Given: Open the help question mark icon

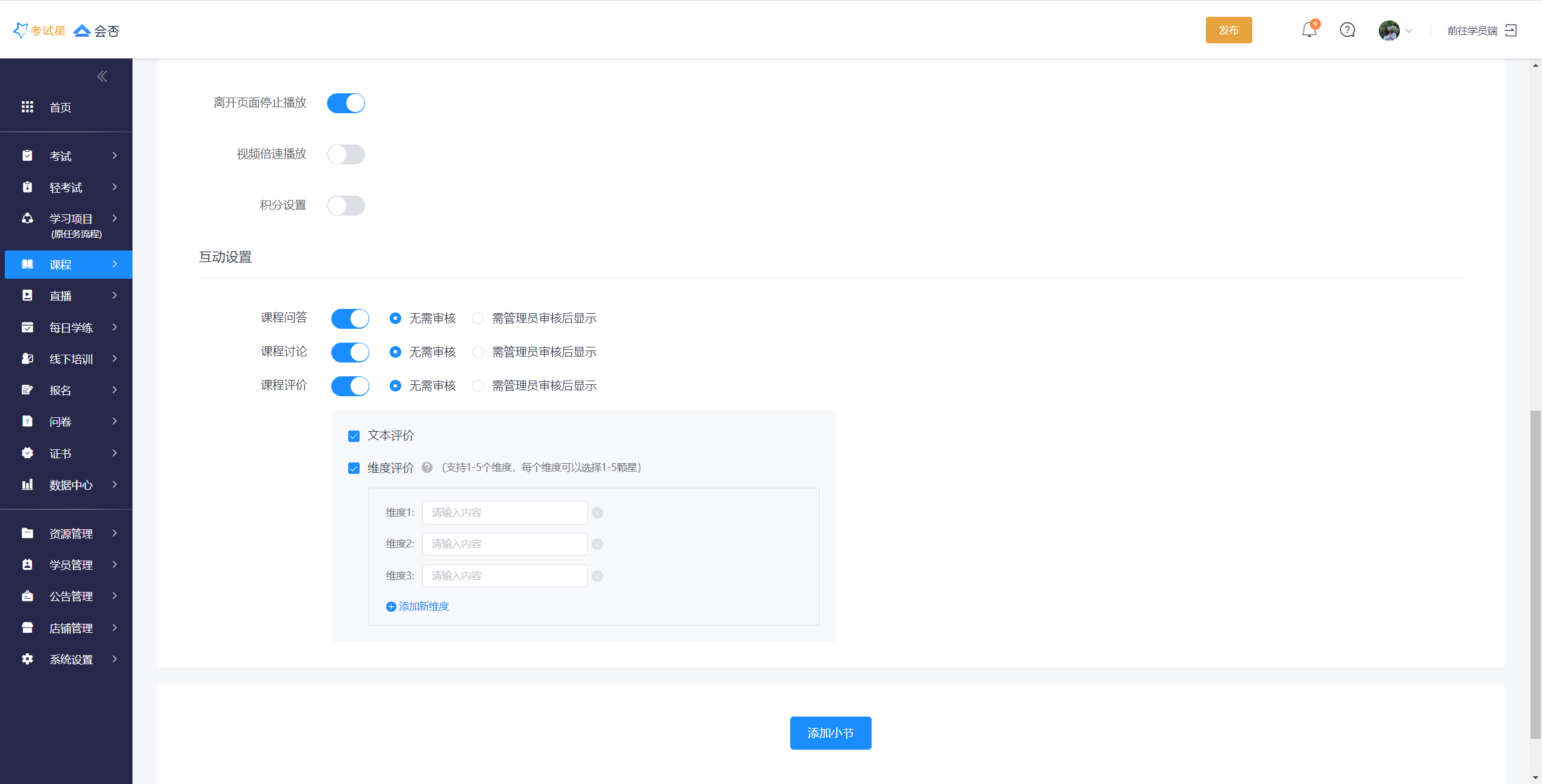Looking at the screenshot, I should [x=1347, y=30].
